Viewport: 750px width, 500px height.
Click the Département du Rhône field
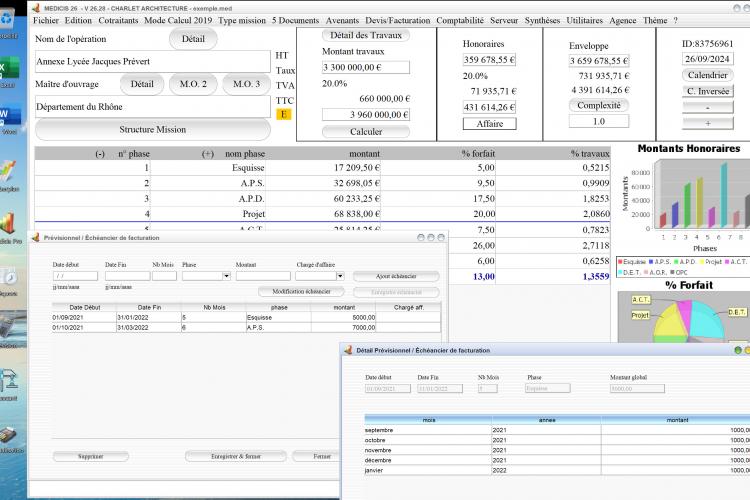[x=153, y=107]
